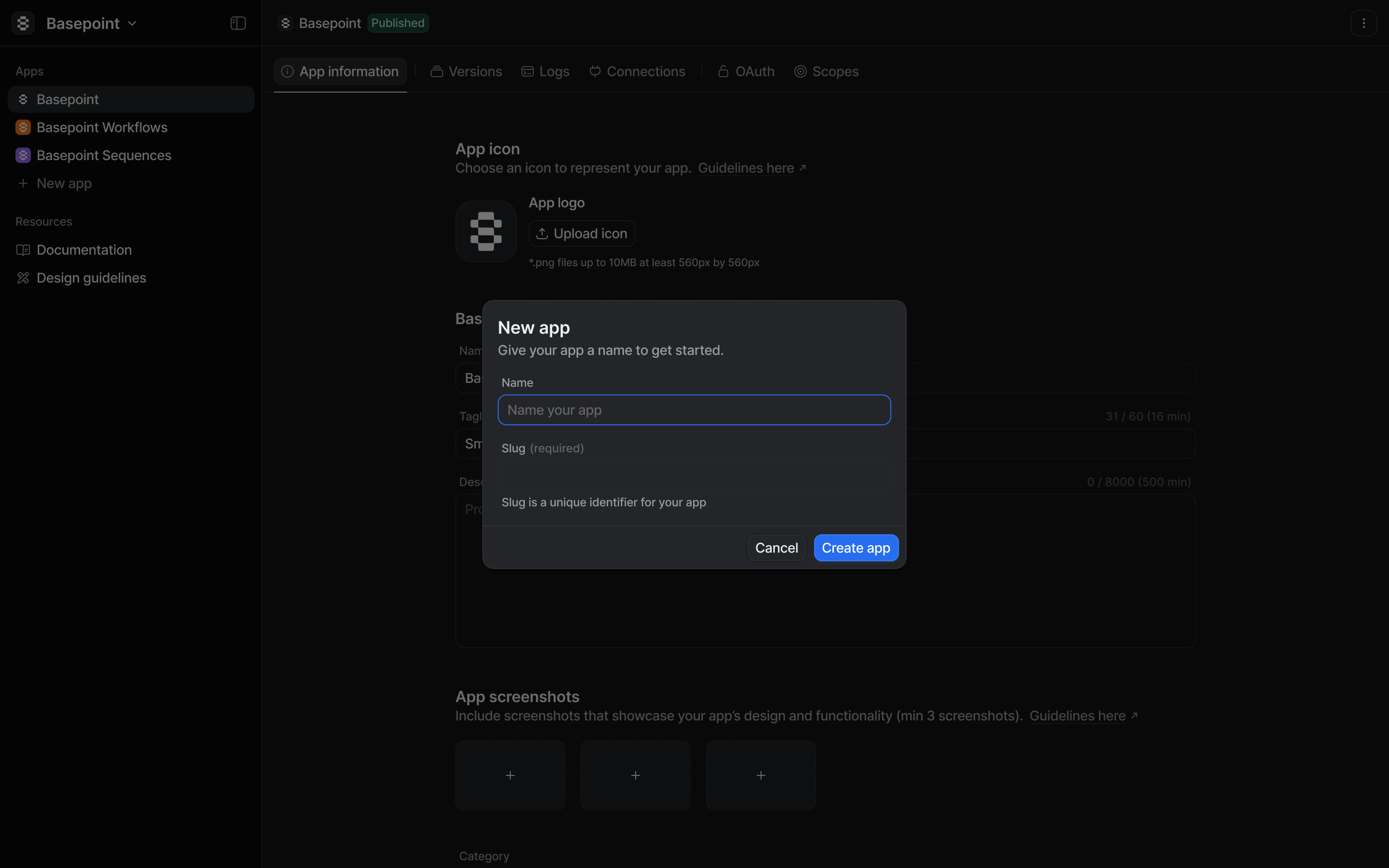Click the Logs tab terminal icon
Viewport: 1389px width, 868px height.
click(x=528, y=71)
